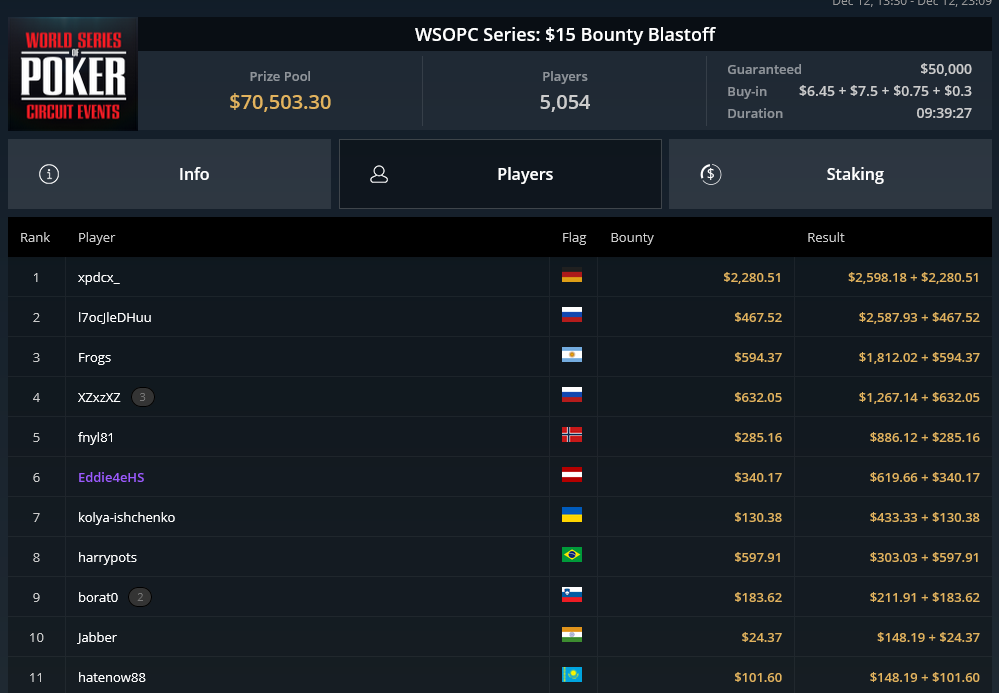This screenshot has width=999, height=693.
Task: Click result $148.19 + $101.60
Action: pyautogui.click(x=924, y=678)
